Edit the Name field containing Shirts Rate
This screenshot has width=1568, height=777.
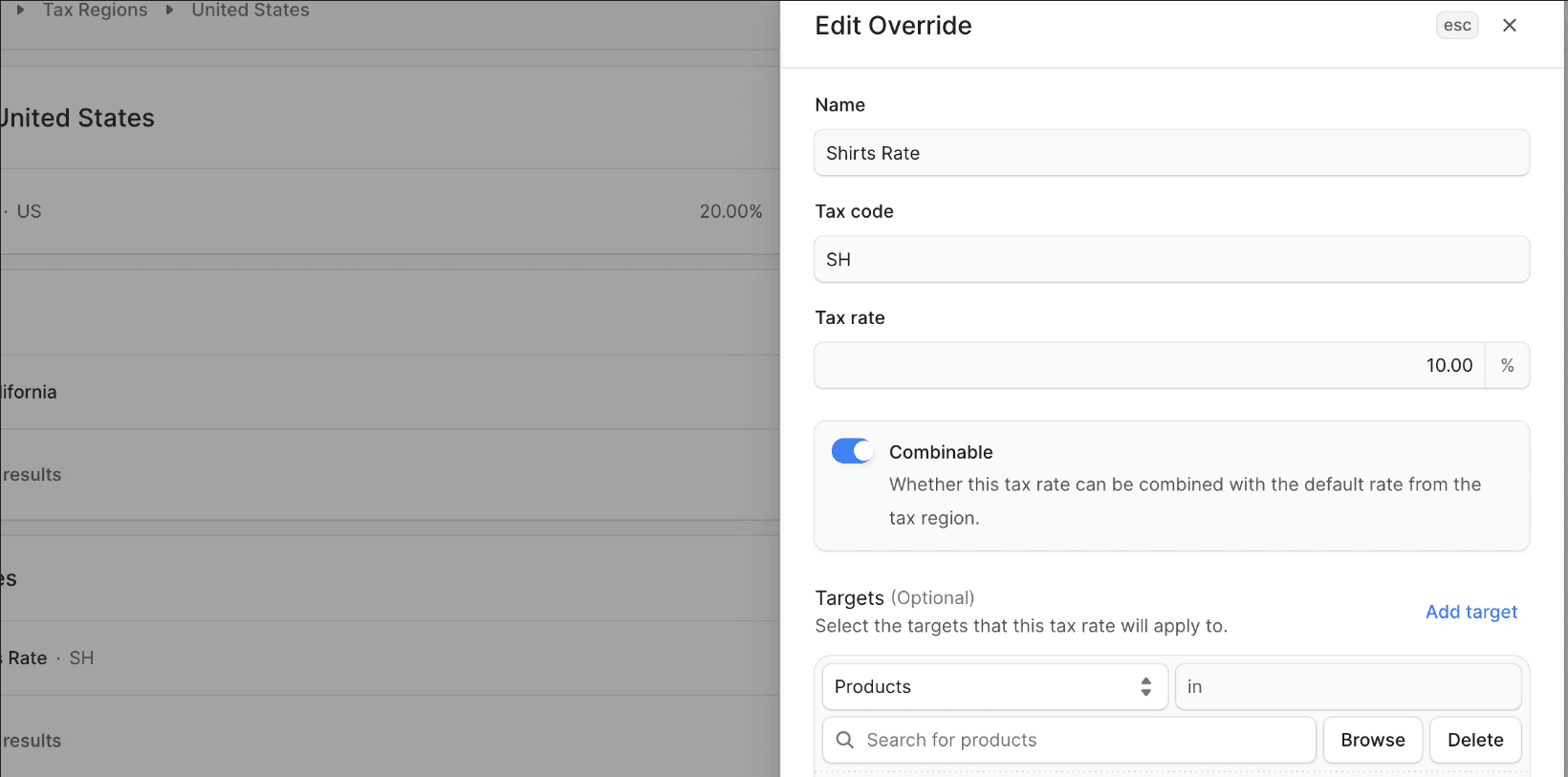(x=1172, y=153)
